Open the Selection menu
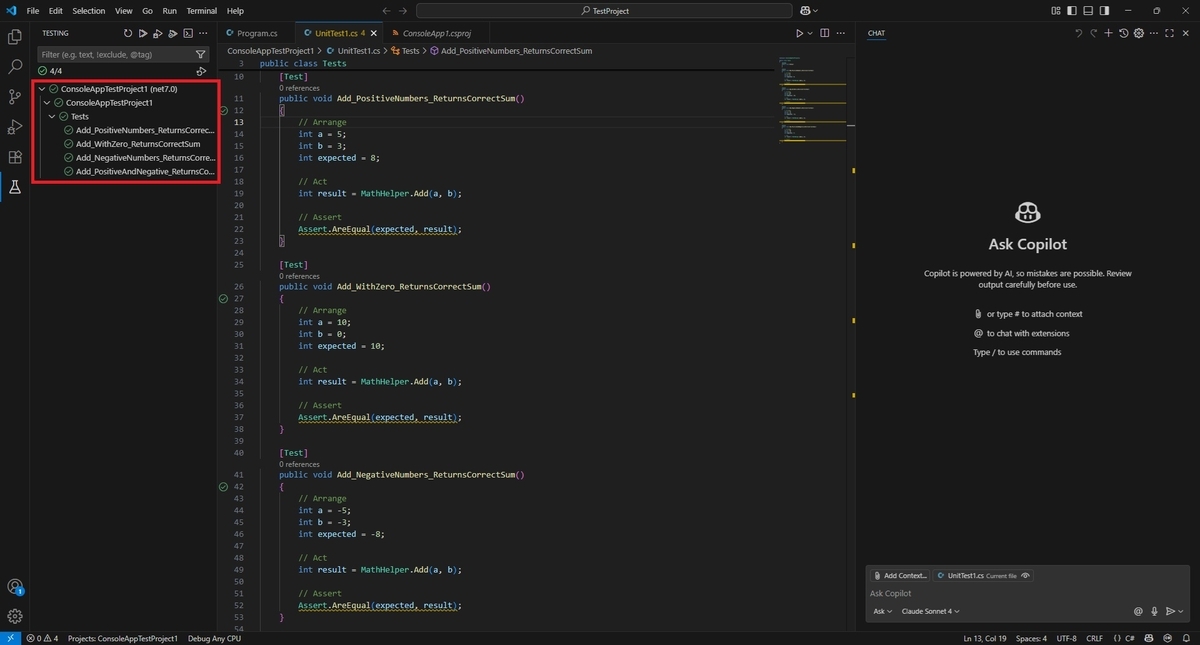 pyautogui.click(x=89, y=11)
